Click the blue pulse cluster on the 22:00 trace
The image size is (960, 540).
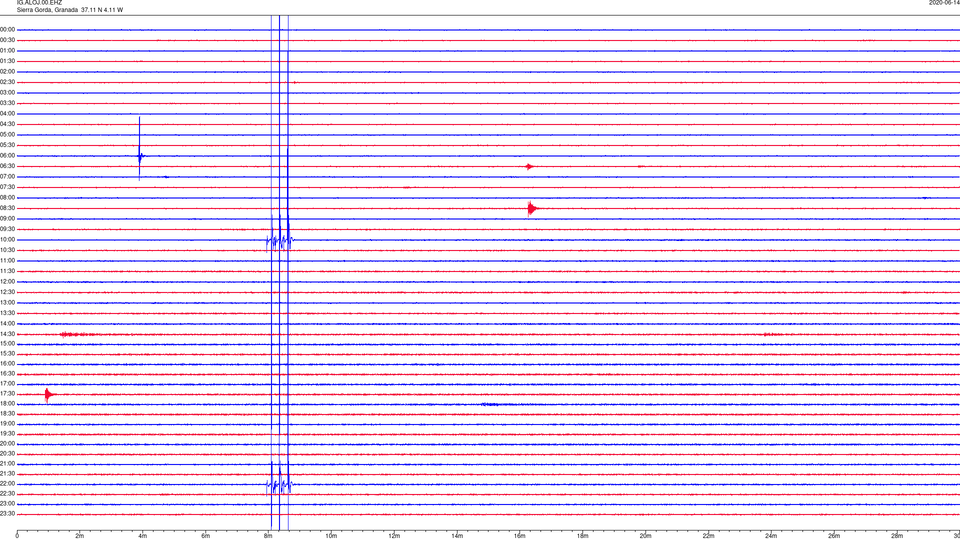[280, 485]
